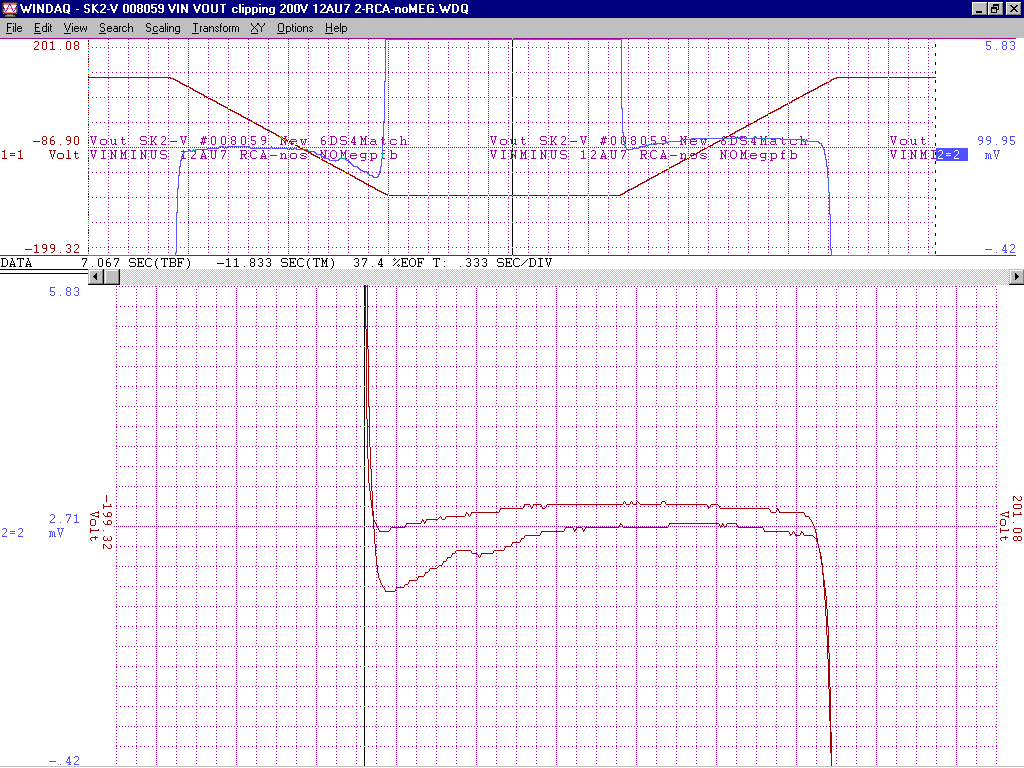Select the 1=1 Volt channel label
This screenshot has width=1024, height=768.
(40, 155)
